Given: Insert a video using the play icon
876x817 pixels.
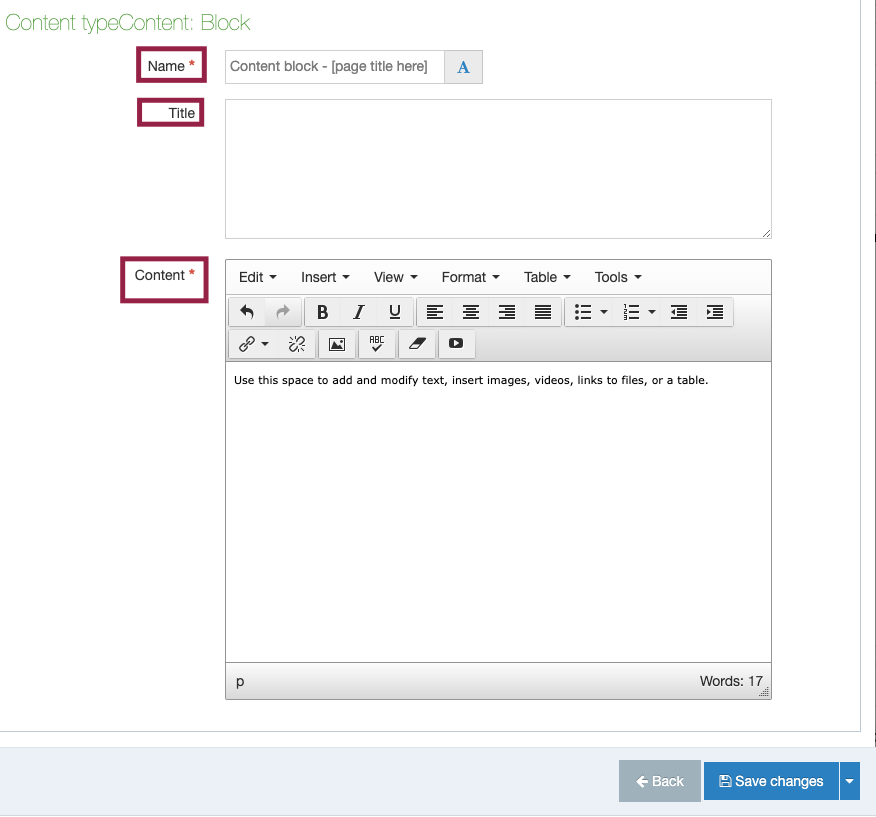Looking at the screenshot, I should point(456,344).
